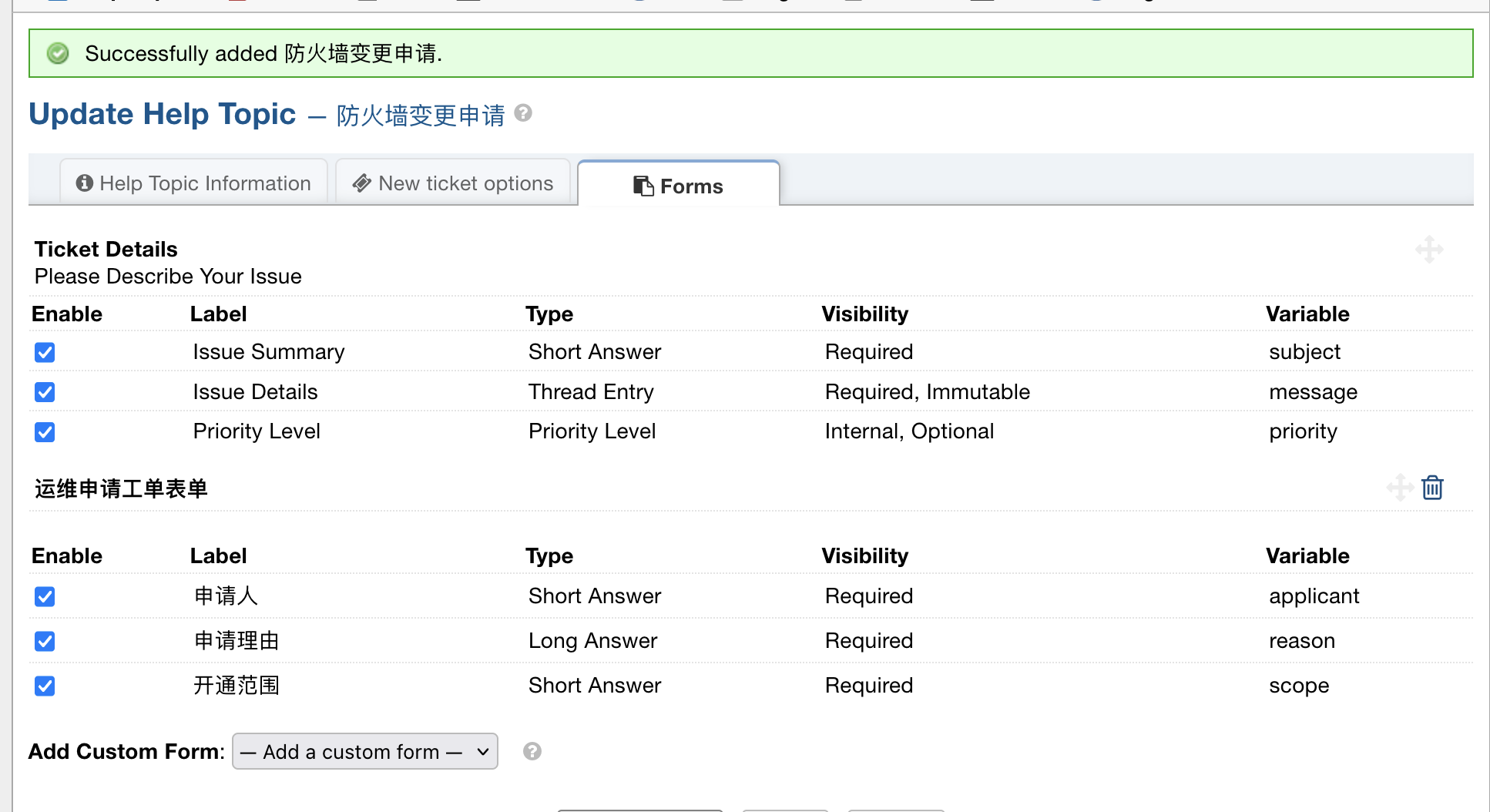Toggle the 开通范围 enable checkbox
The height and width of the screenshot is (812, 1490).
coord(45,686)
